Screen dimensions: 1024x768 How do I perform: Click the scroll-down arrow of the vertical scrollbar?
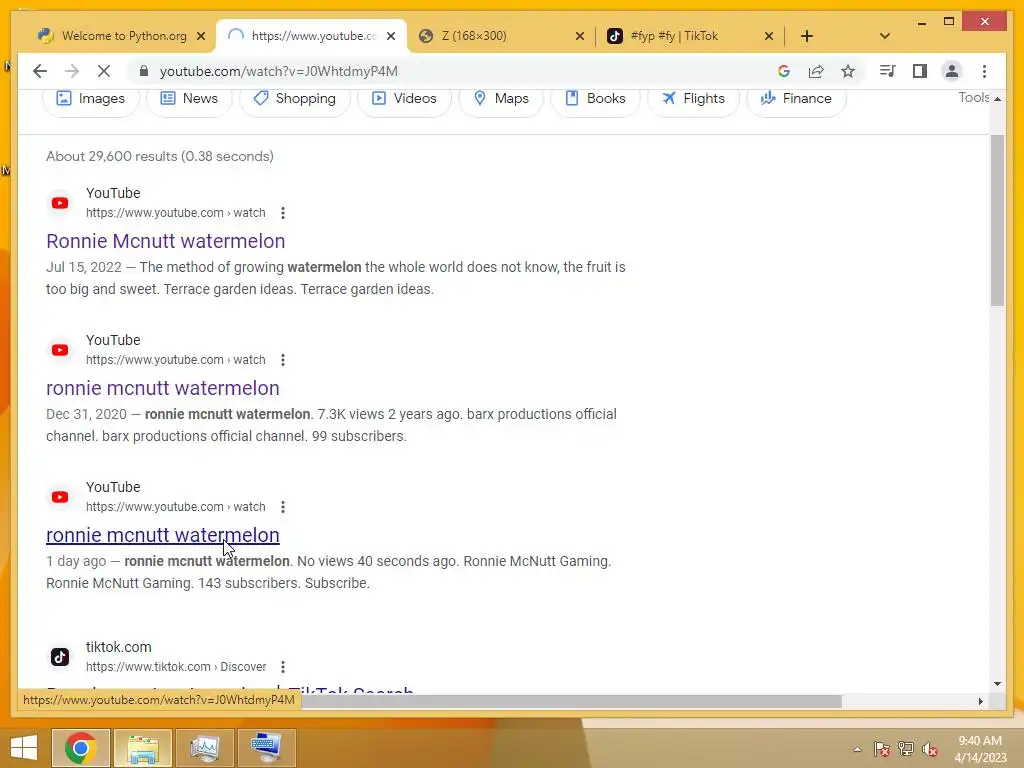tap(997, 684)
